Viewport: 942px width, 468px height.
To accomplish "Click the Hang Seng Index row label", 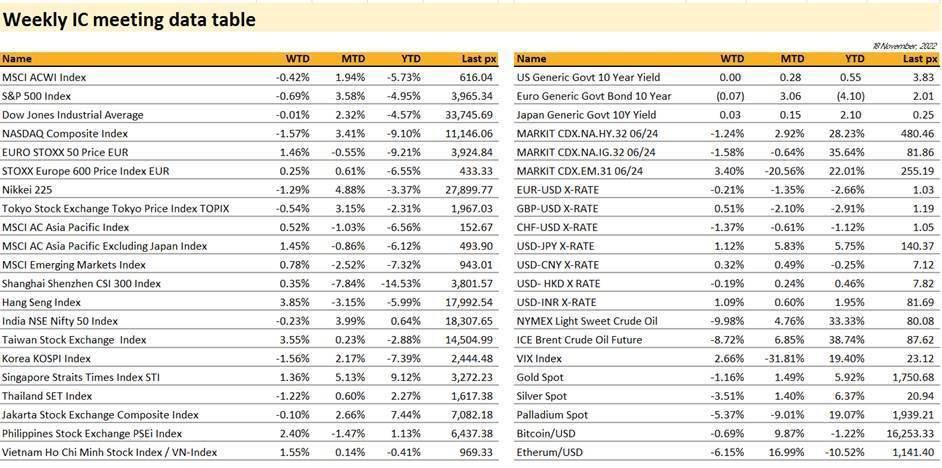I will pyautogui.click(x=41, y=302).
